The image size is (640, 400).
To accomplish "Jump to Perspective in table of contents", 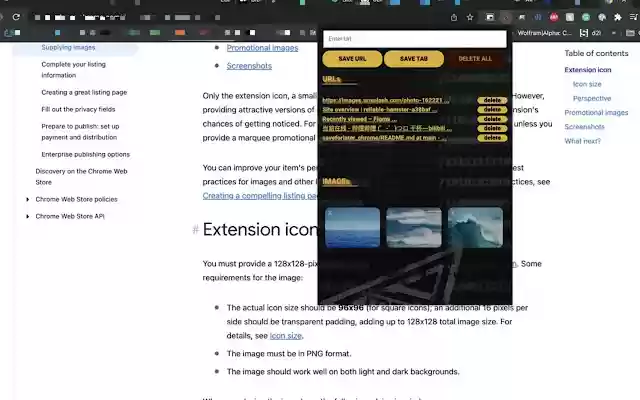I will 592,98.
